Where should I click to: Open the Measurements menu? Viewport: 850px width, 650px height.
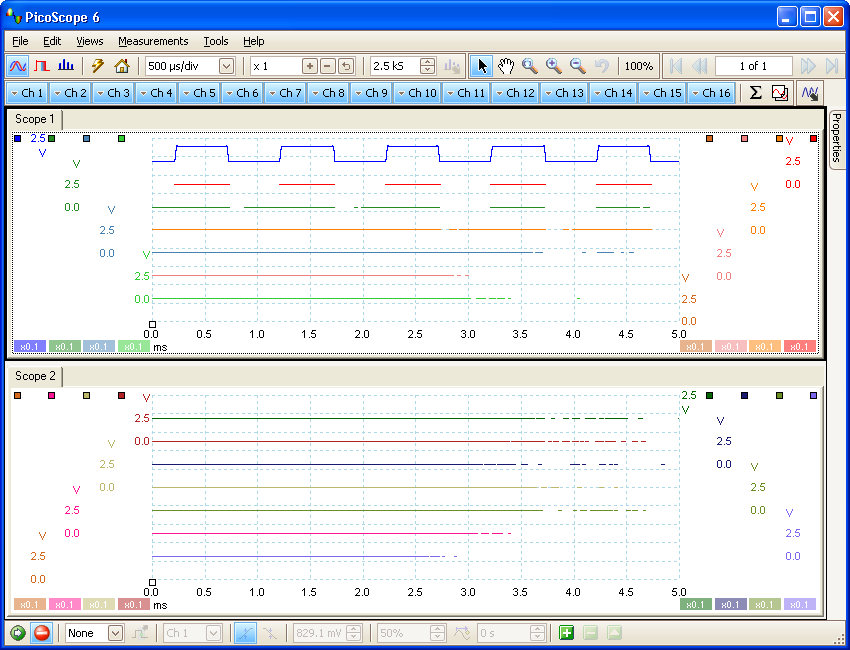pos(153,41)
